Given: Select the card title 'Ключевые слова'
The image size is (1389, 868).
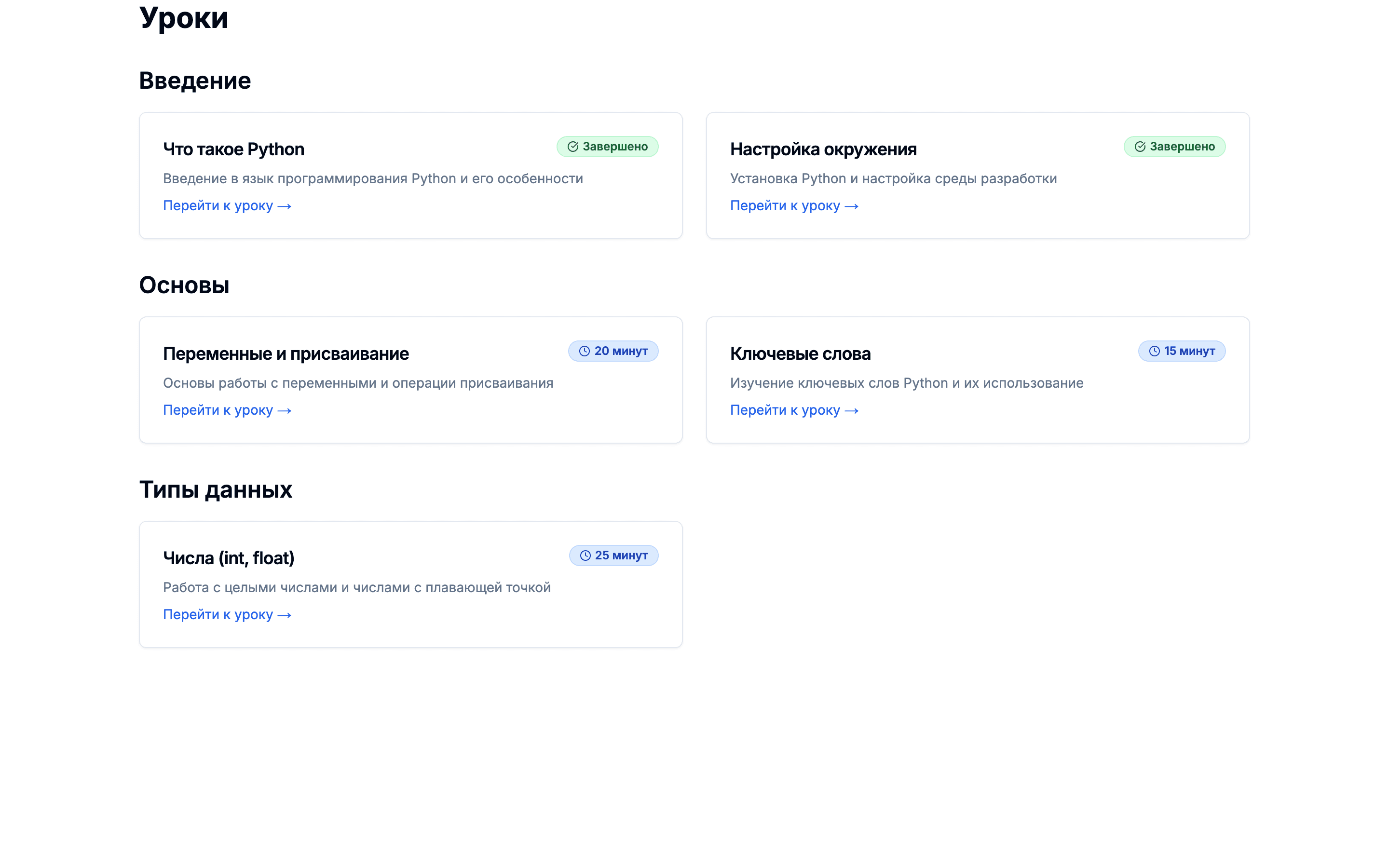Looking at the screenshot, I should click(x=800, y=353).
